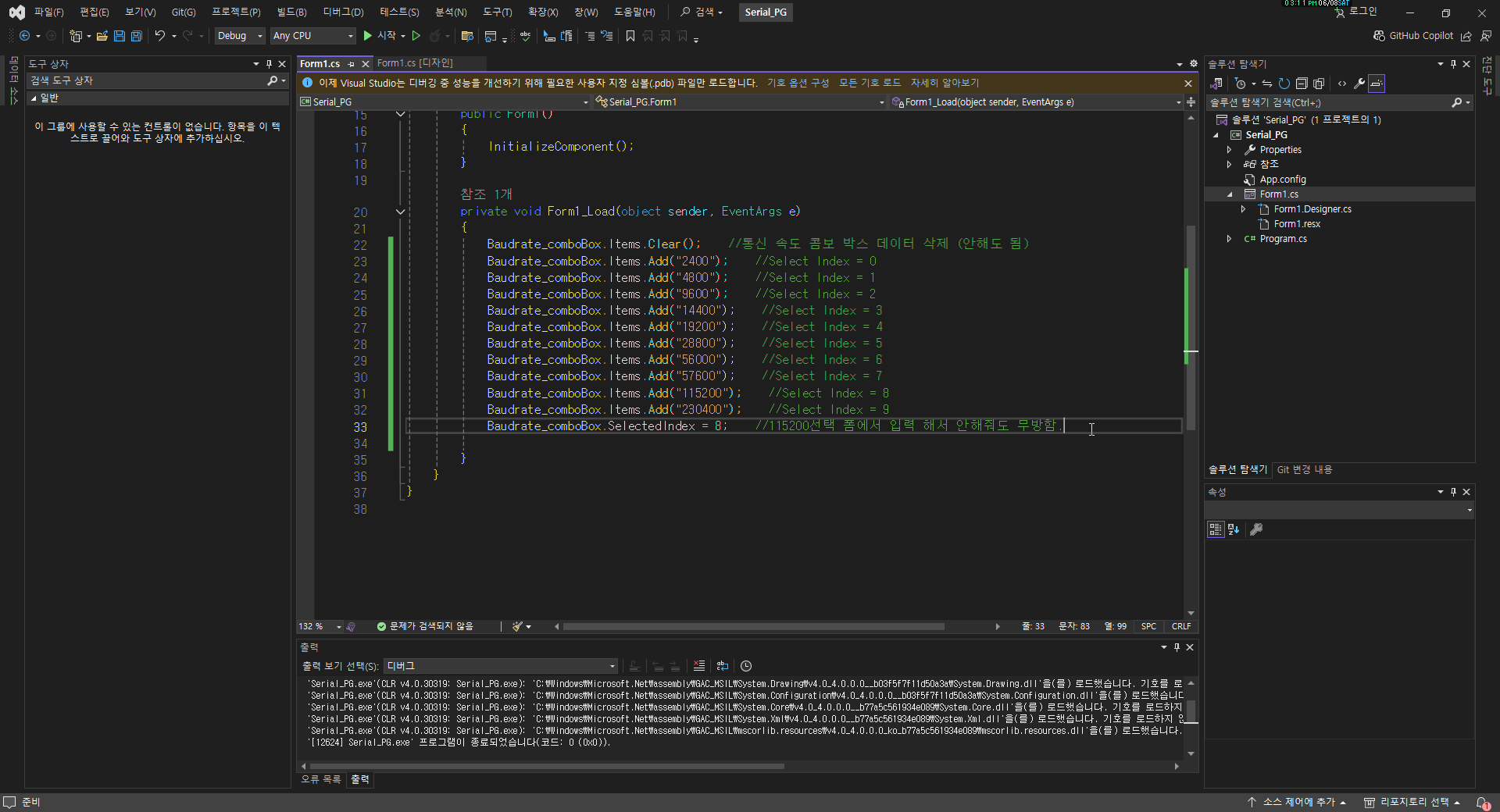Start debugging with the green 시작 button

point(380,36)
